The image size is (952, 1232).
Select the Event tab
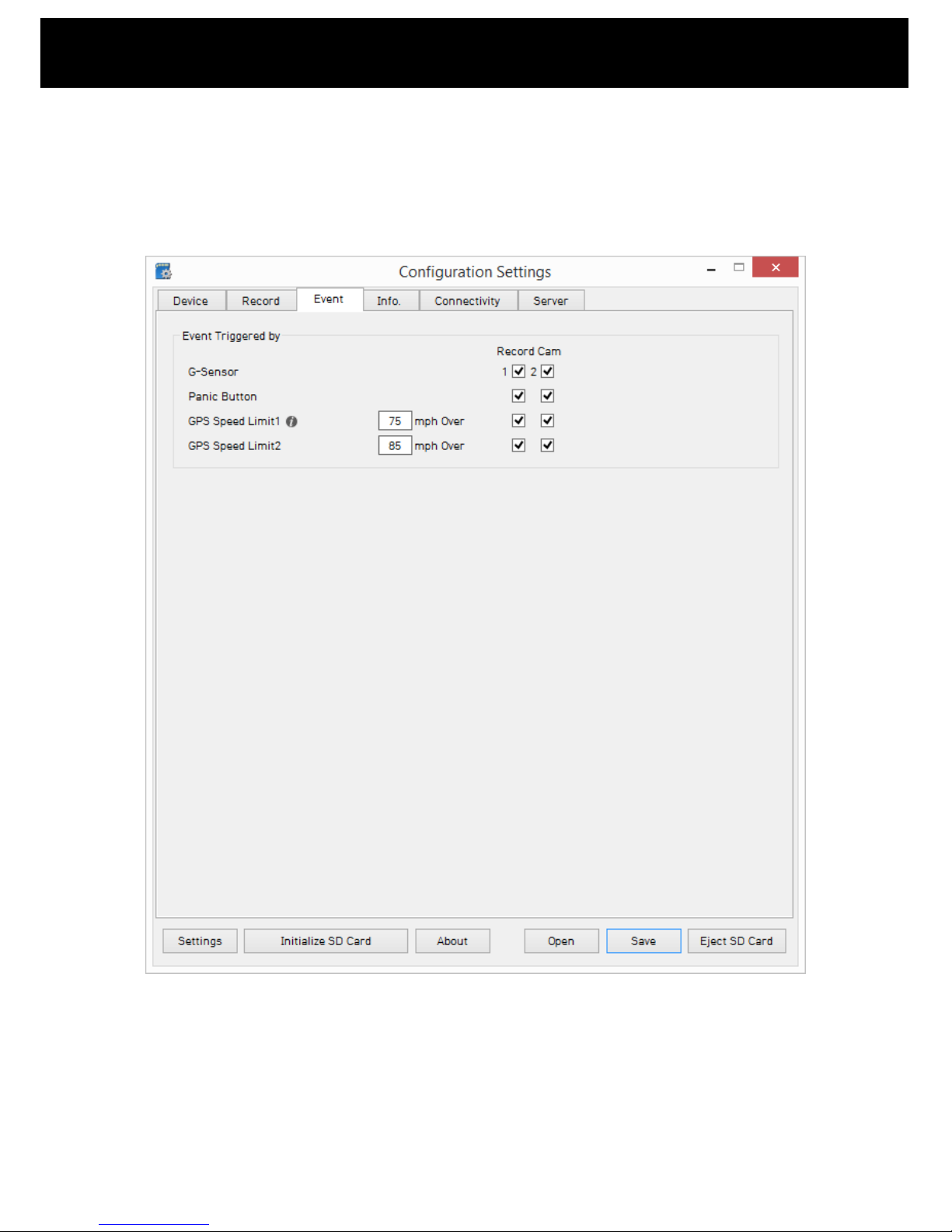pyautogui.click(x=330, y=299)
